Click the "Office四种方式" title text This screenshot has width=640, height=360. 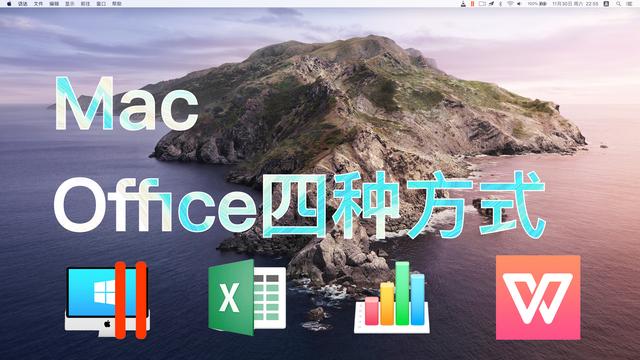tap(300, 205)
